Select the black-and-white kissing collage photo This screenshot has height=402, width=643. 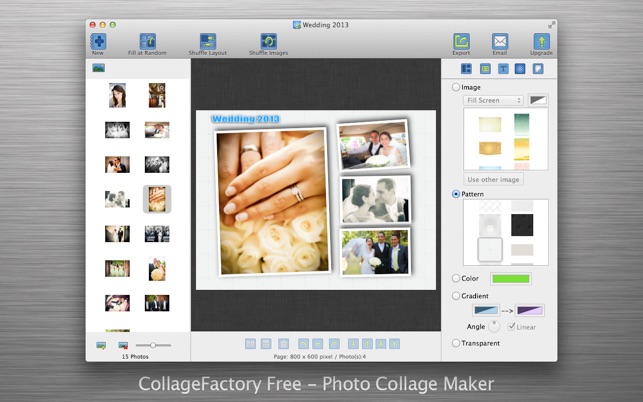[x=375, y=200]
